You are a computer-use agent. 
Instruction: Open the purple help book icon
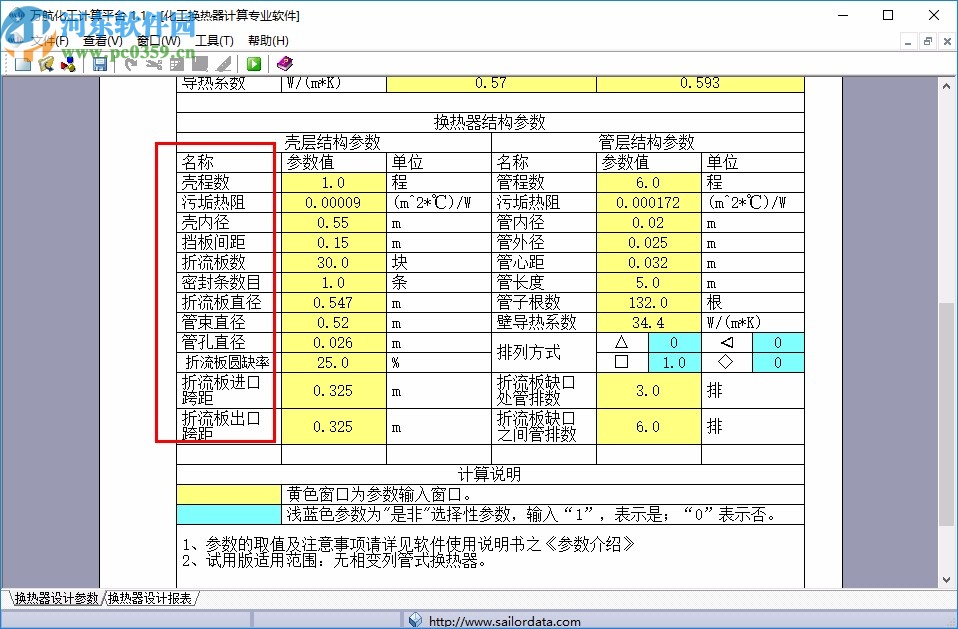pos(285,64)
